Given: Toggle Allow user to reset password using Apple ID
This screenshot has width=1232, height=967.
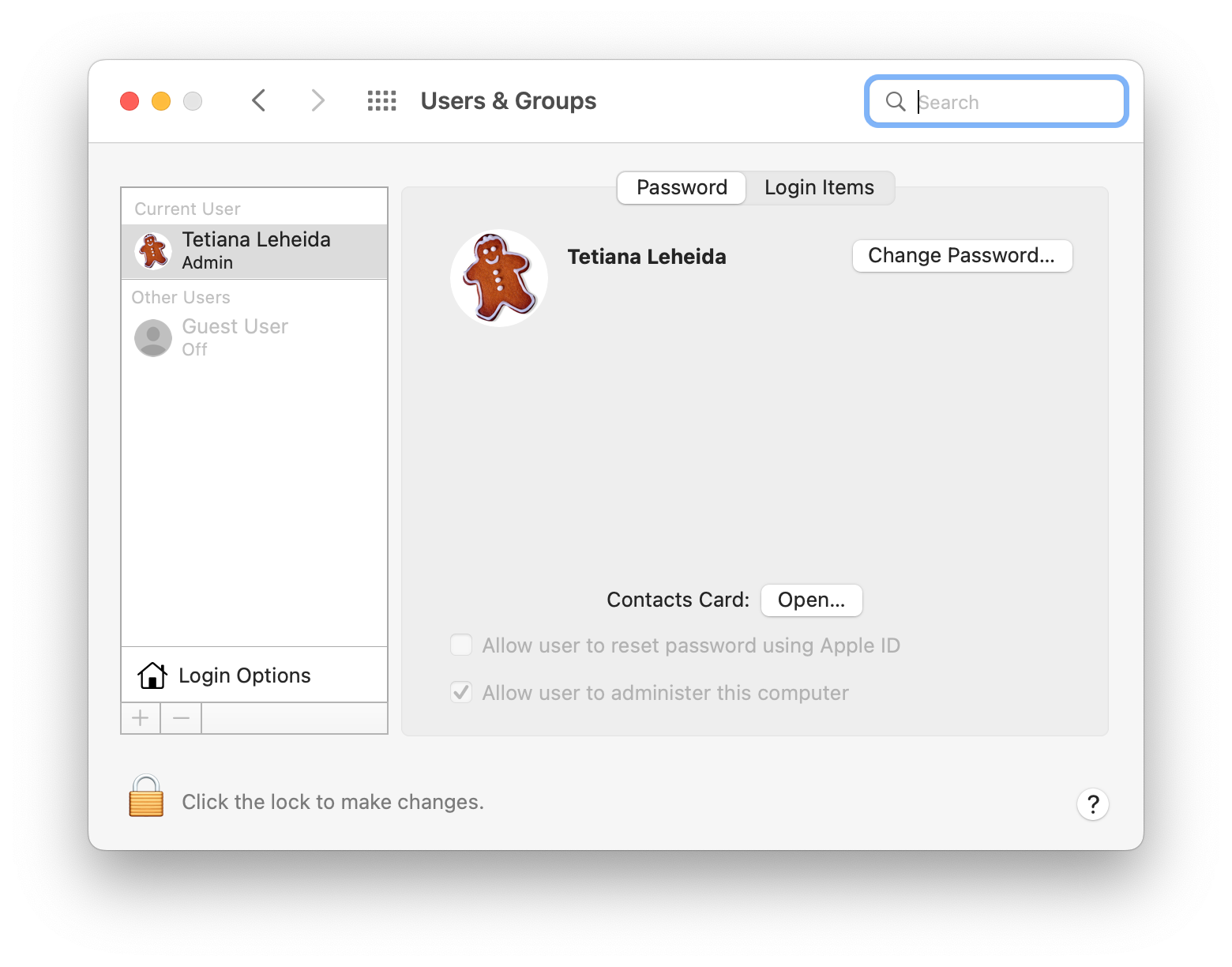Looking at the screenshot, I should pyautogui.click(x=461, y=645).
